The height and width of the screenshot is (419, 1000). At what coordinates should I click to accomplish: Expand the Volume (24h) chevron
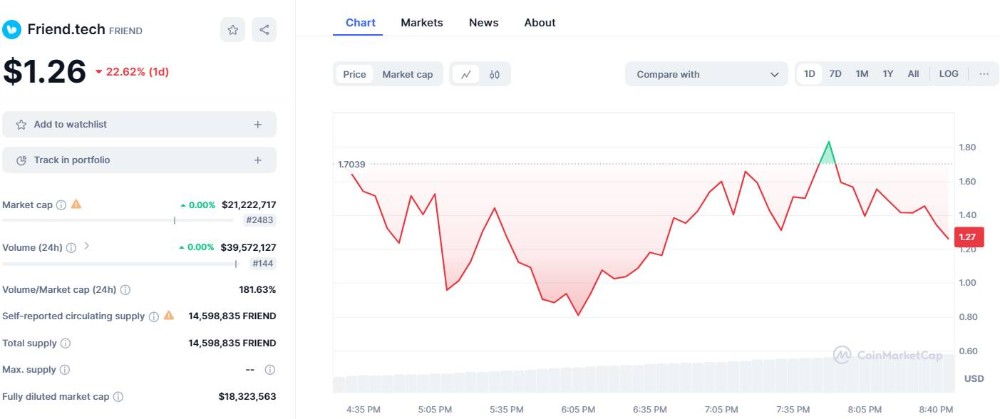tap(87, 246)
